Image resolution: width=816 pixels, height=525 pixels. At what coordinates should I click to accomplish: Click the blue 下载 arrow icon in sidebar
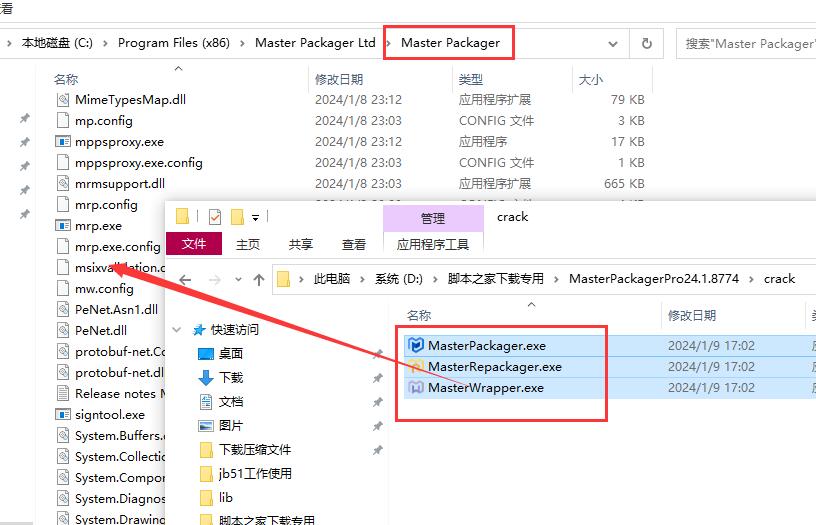[206, 378]
